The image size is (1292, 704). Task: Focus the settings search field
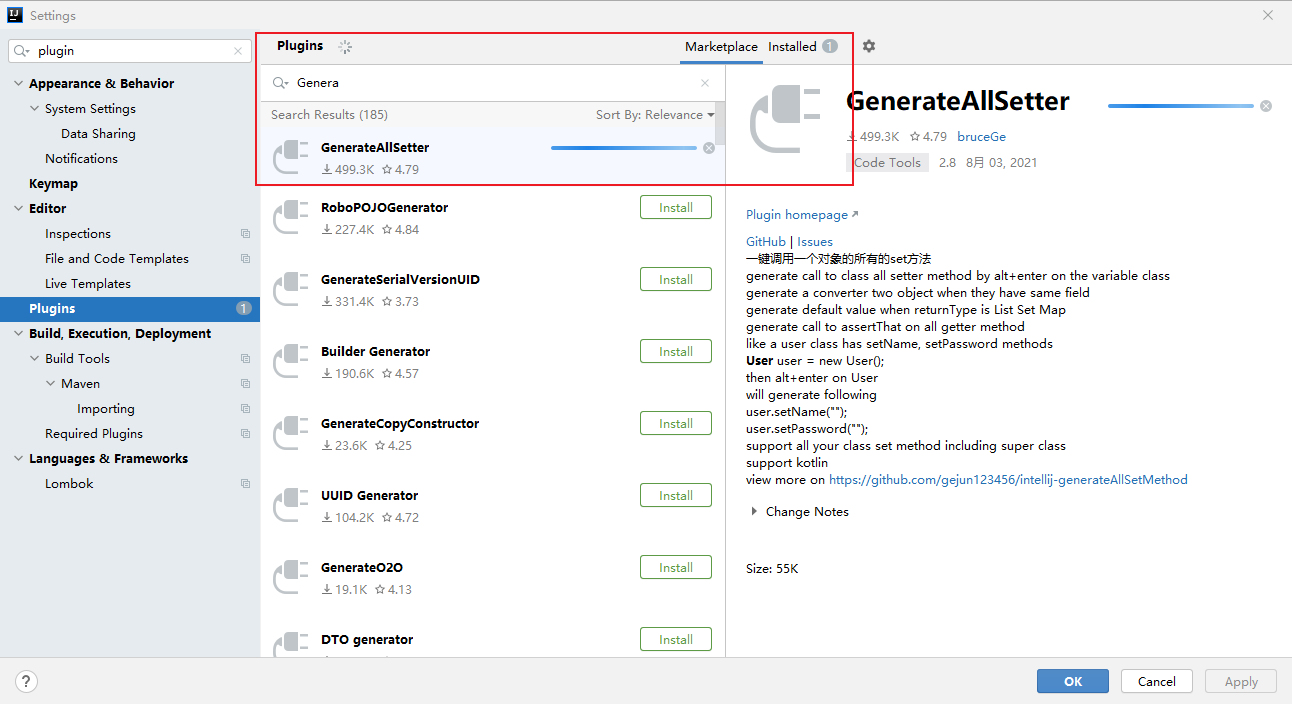(x=130, y=51)
